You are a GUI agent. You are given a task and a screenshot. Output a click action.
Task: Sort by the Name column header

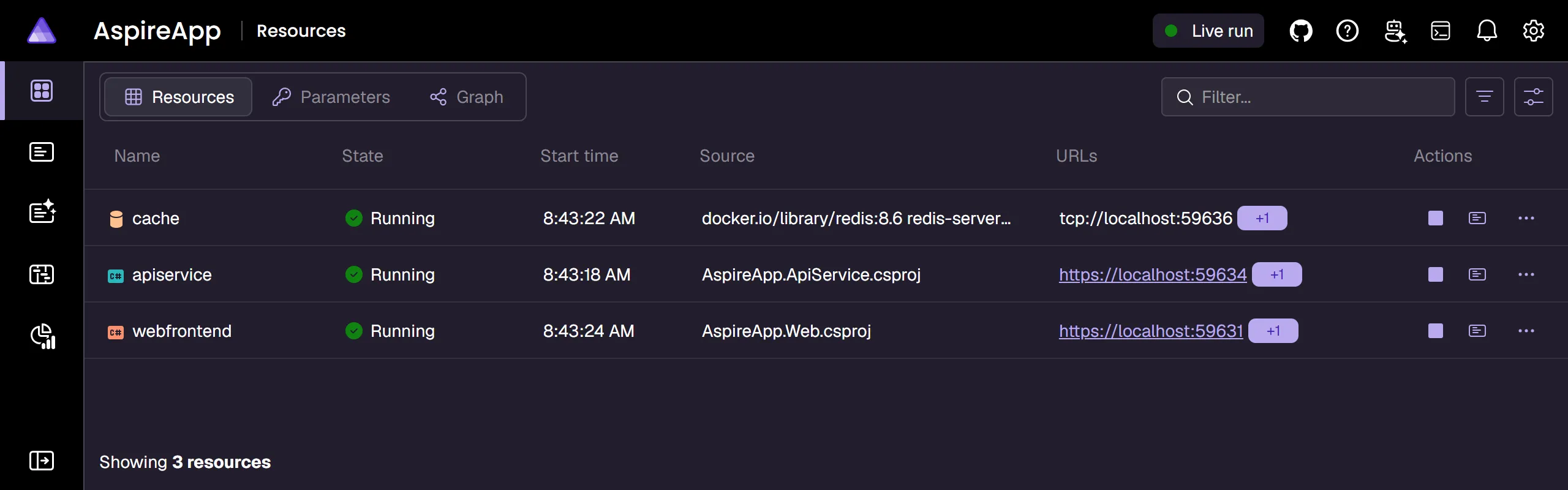[137, 156]
